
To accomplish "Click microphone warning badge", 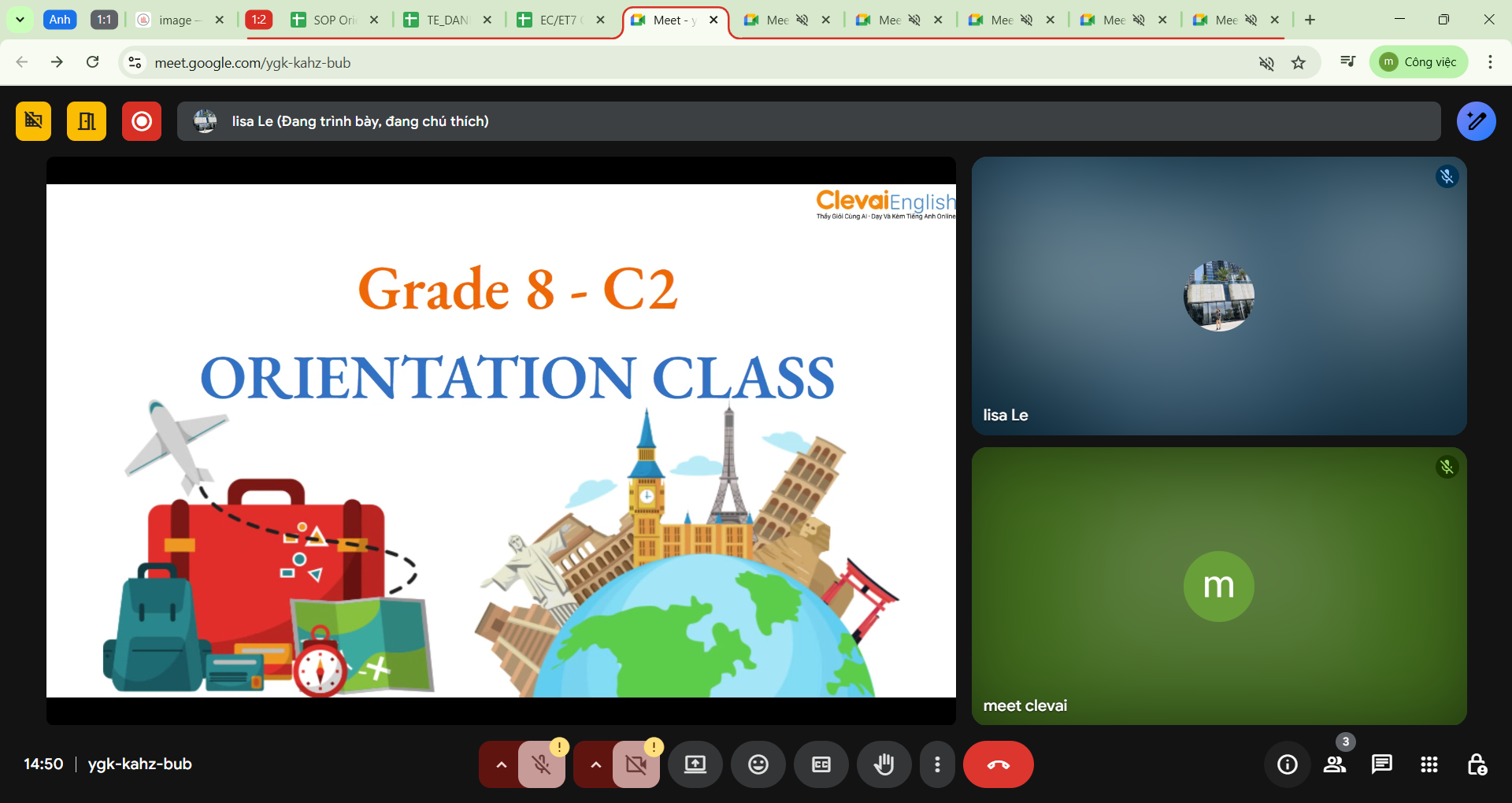I will click(559, 746).
